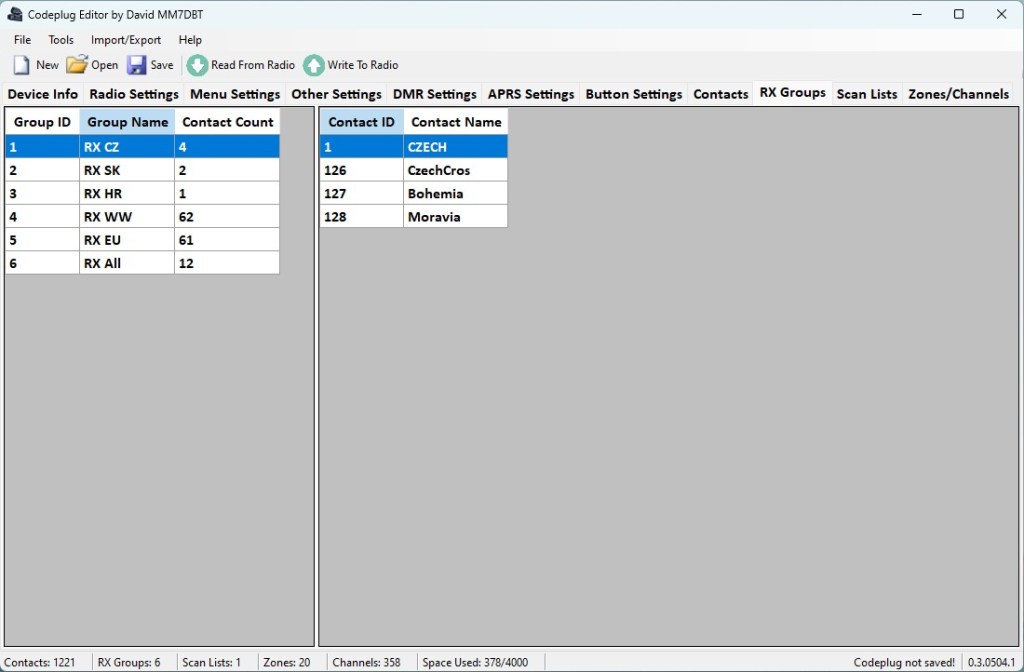1024x672 pixels.
Task: Open the File menu
Action: [22, 40]
